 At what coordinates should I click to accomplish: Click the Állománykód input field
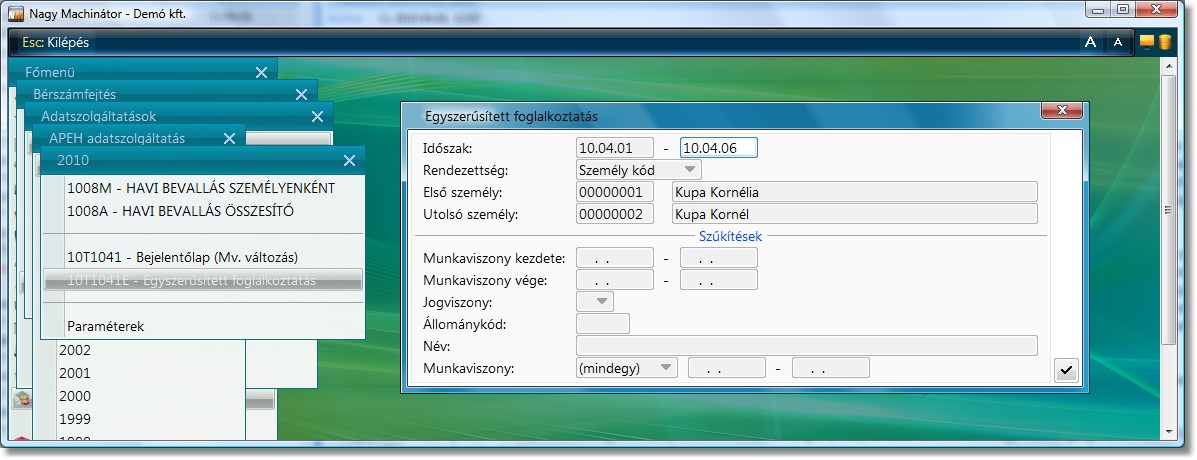click(x=603, y=324)
